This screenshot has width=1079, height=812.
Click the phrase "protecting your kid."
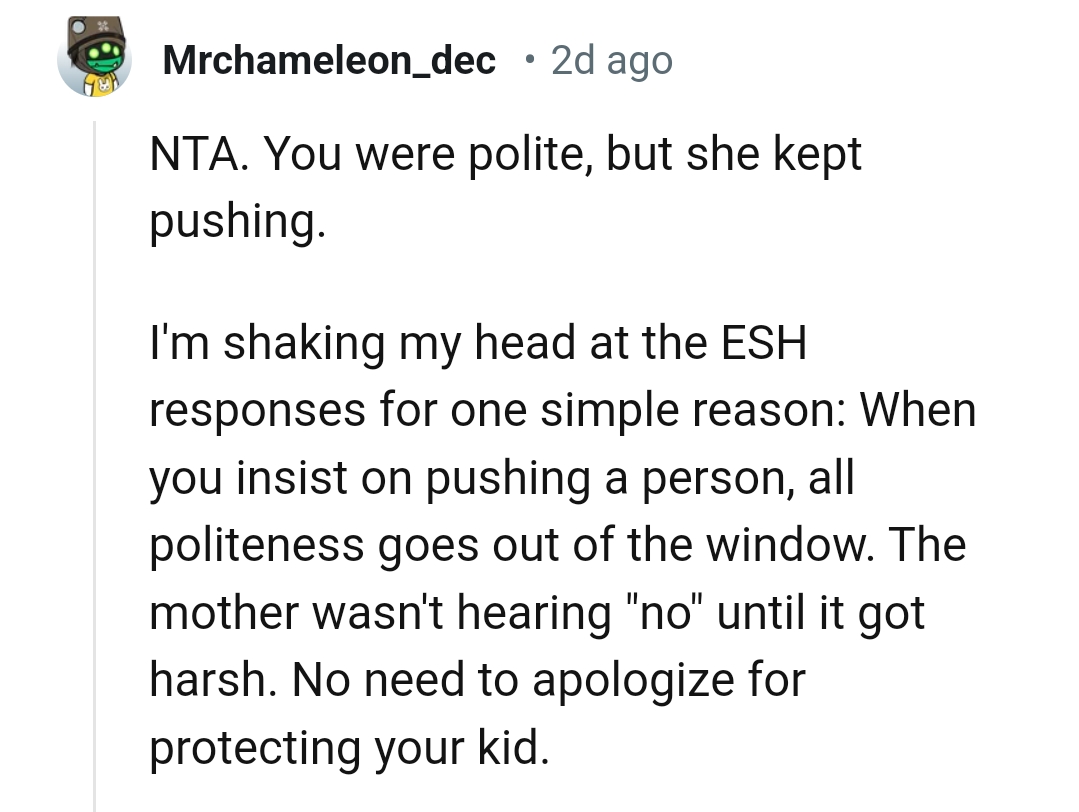point(349,748)
